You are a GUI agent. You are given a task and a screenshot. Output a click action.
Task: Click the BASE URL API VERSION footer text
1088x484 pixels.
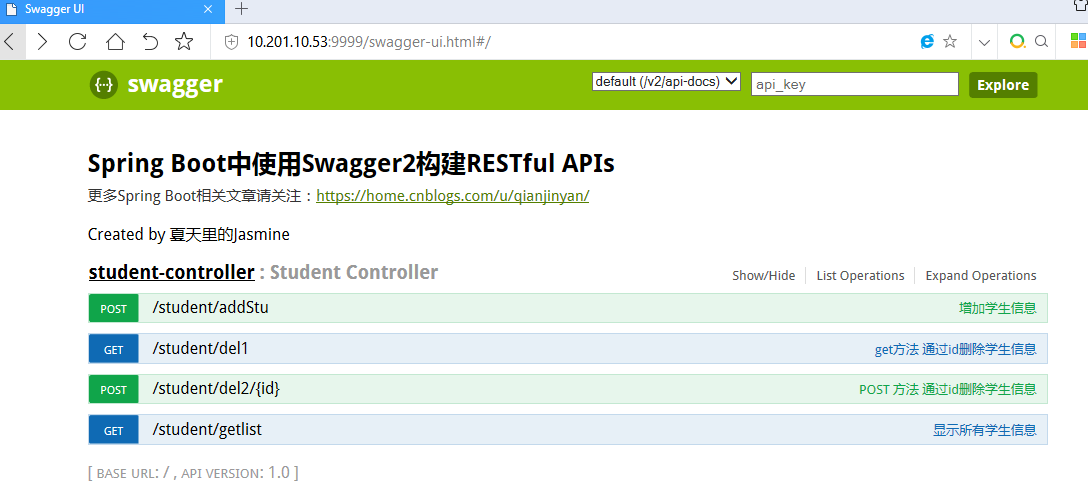point(194,474)
